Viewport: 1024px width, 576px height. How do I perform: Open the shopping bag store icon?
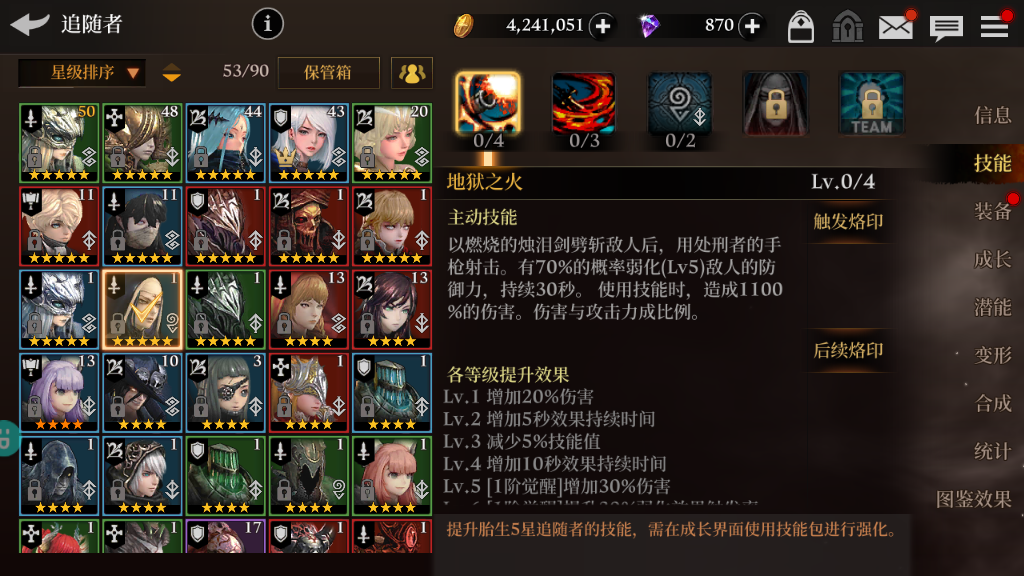[x=801, y=27]
